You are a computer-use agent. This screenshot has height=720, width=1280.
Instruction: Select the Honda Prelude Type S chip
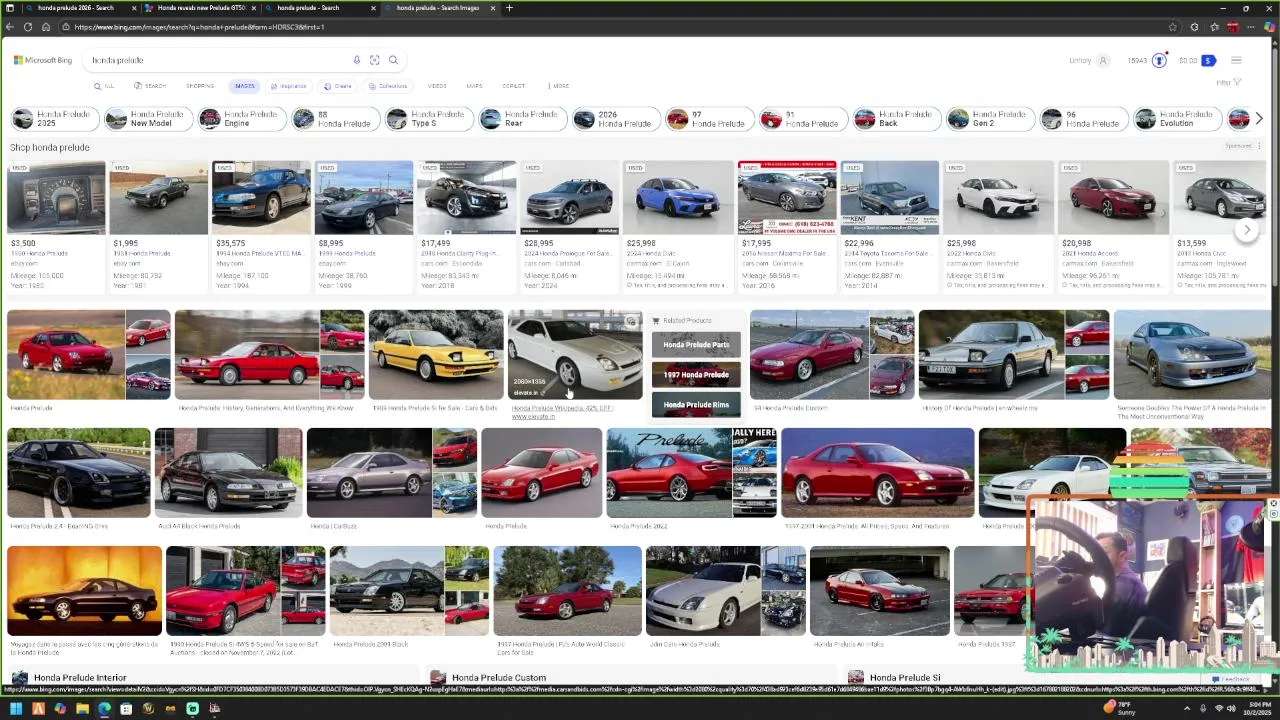427,119
